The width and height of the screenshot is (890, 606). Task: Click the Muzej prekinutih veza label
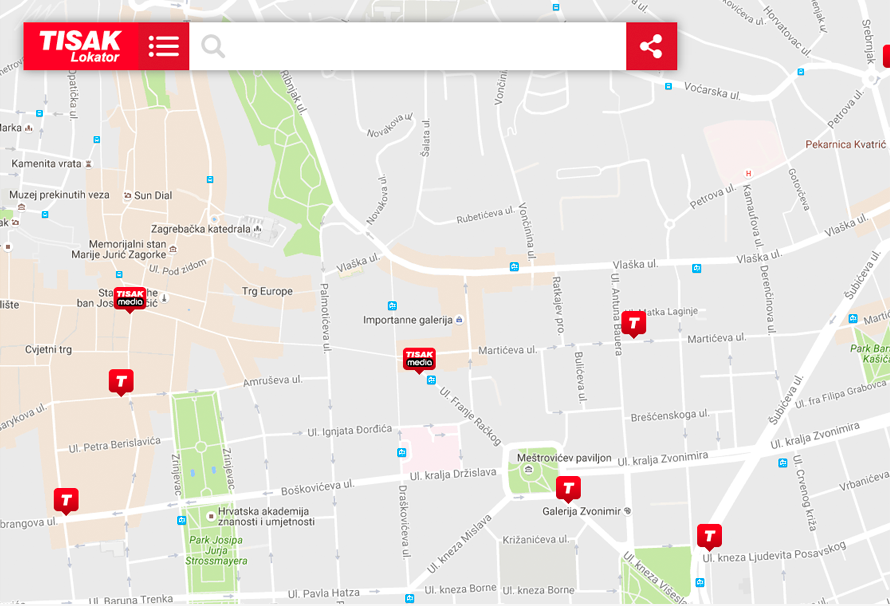point(59,195)
